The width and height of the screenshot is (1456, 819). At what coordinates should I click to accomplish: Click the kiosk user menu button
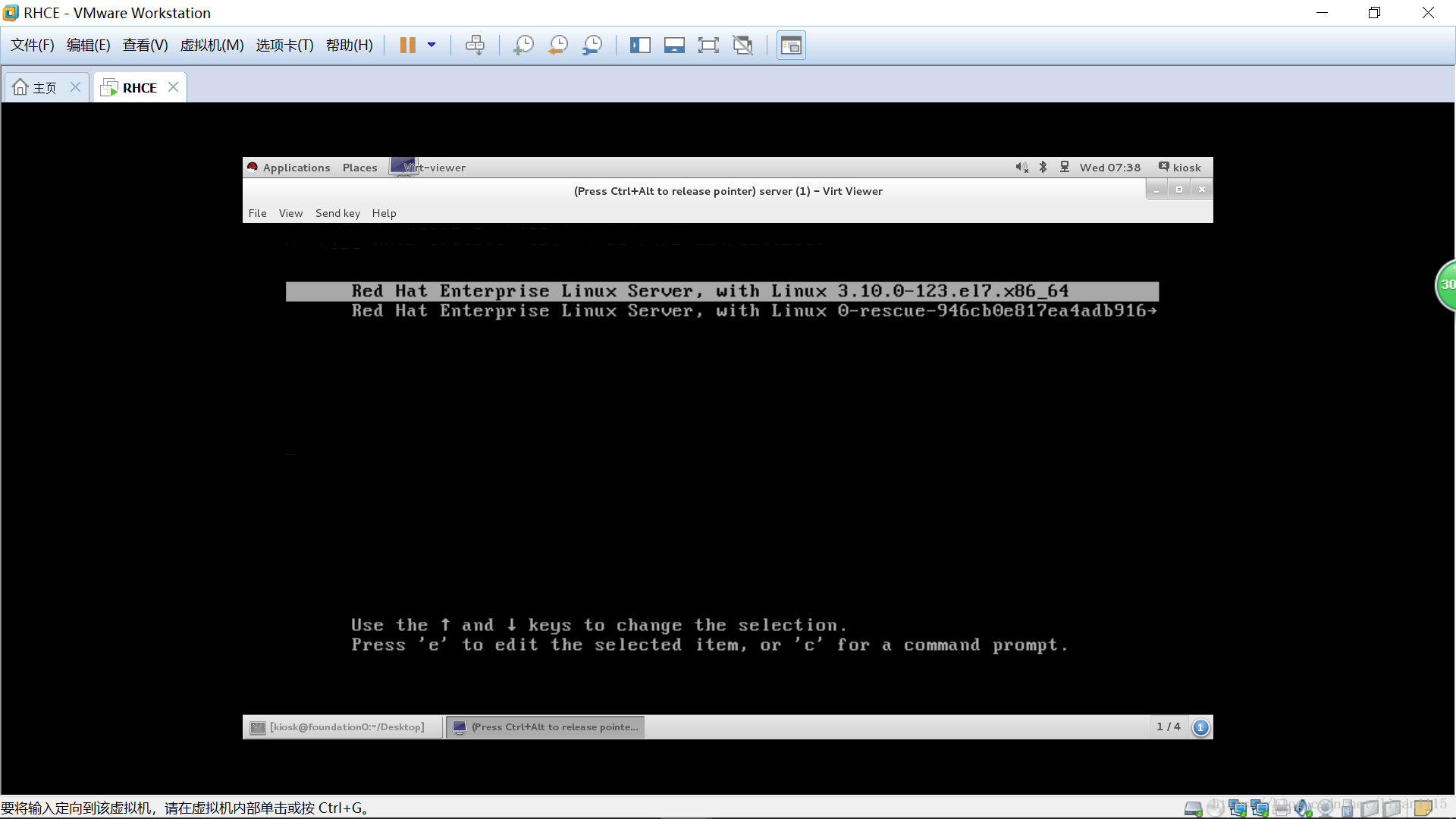(1180, 168)
